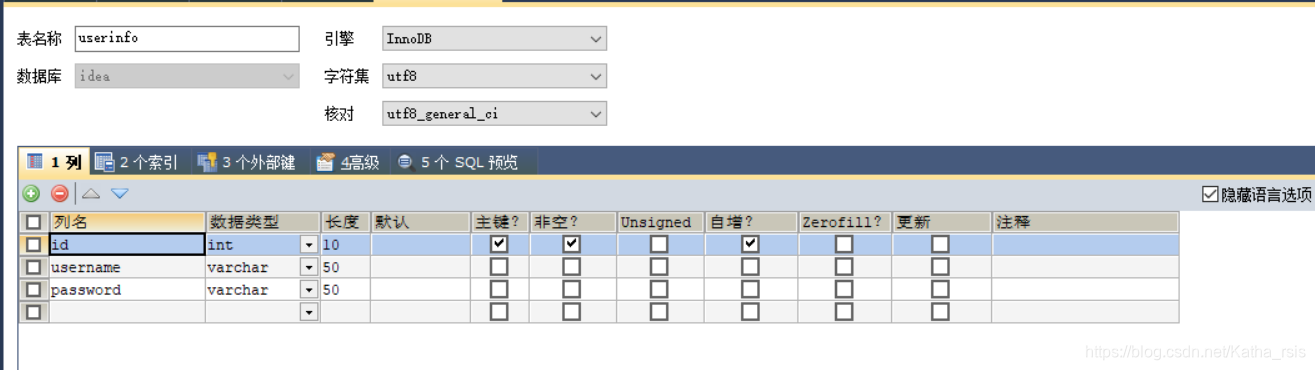Open the 4 高级 tab

coord(348,162)
